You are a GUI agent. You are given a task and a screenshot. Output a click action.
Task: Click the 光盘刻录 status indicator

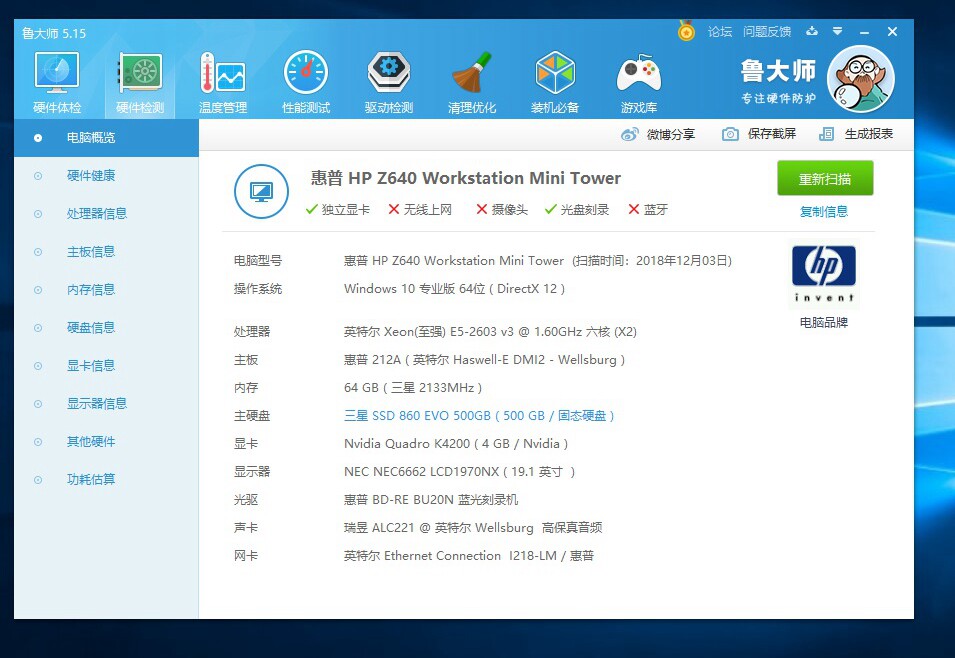coord(577,210)
